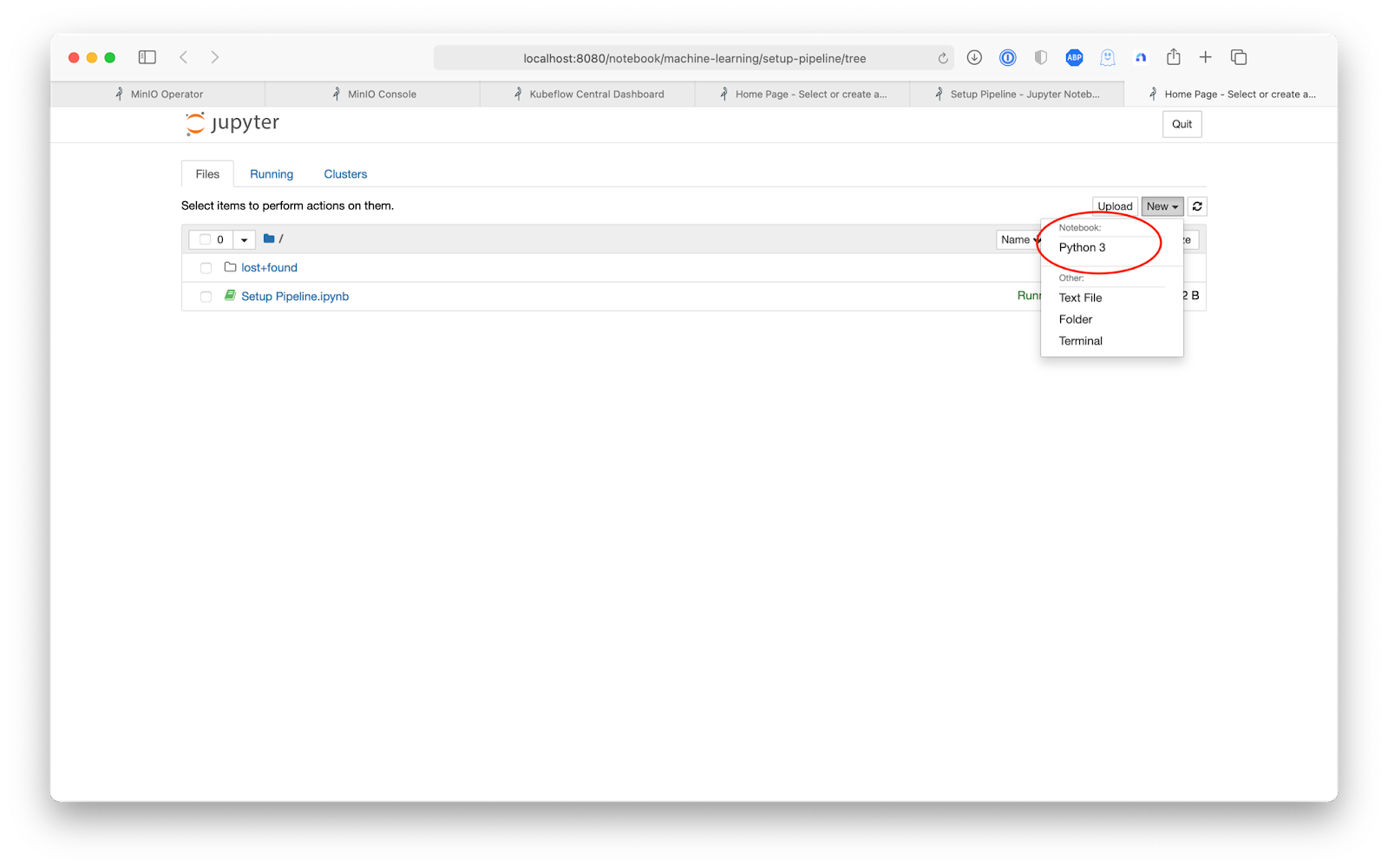Show the tab overview icon

click(1239, 57)
